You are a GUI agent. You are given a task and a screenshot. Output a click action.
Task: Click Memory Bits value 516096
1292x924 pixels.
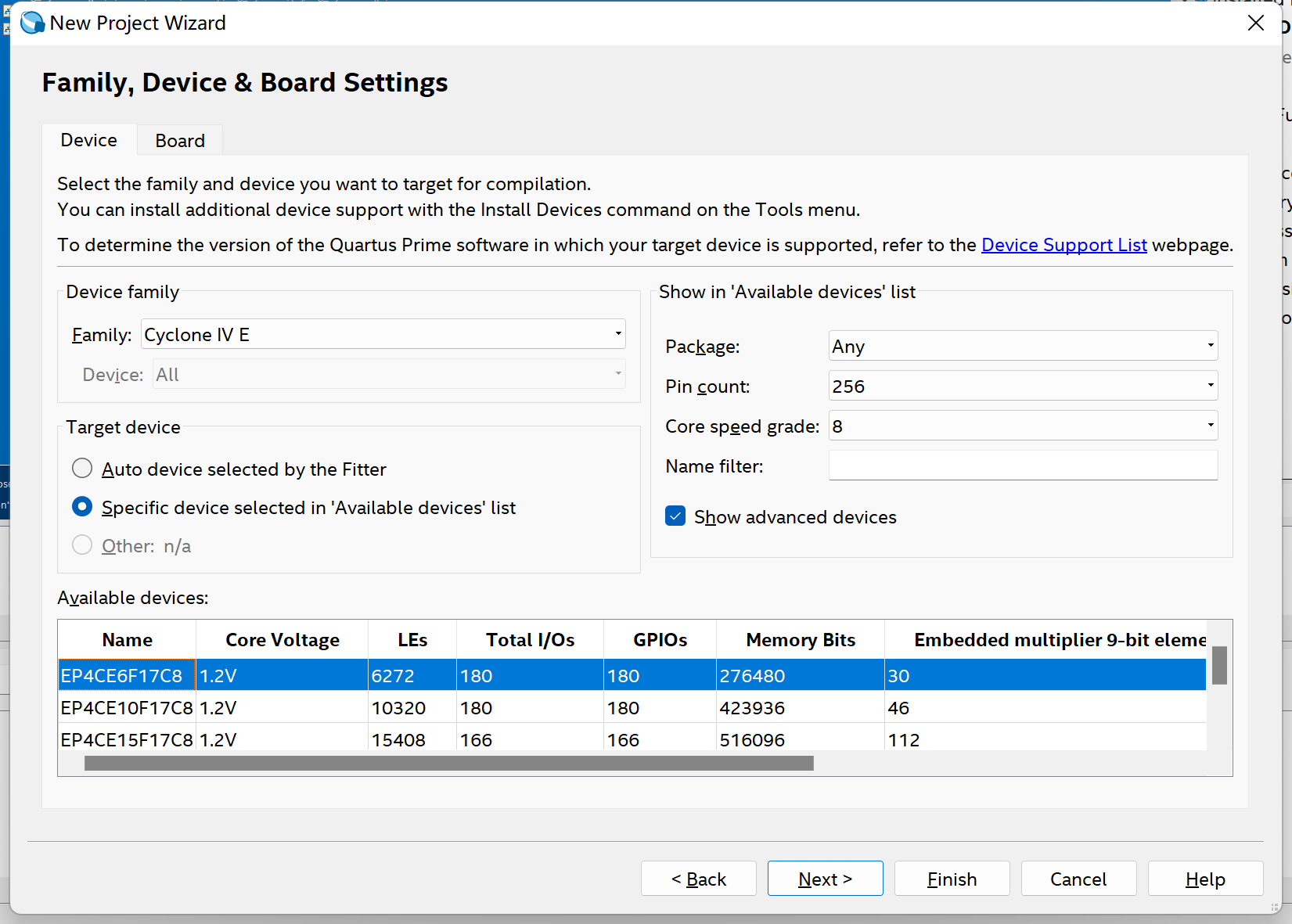(x=752, y=740)
